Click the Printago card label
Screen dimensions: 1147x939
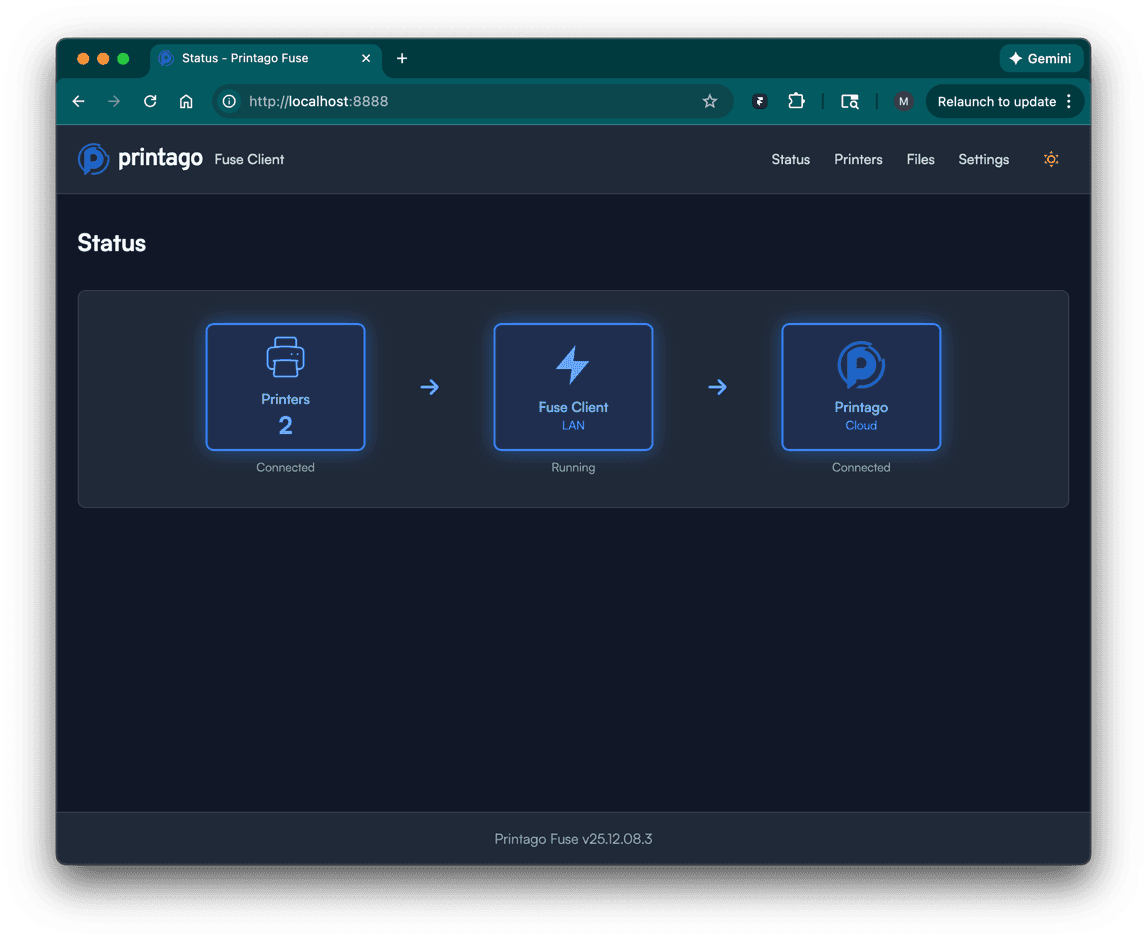point(861,407)
